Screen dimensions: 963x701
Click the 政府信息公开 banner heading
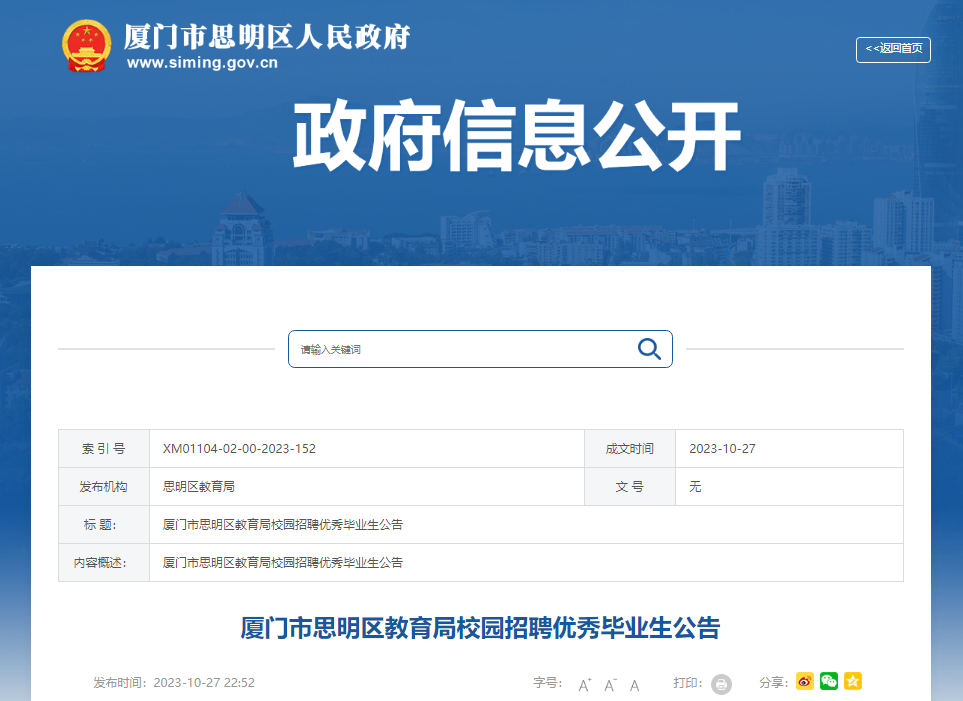pyautogui.click(x=516, y=137)
